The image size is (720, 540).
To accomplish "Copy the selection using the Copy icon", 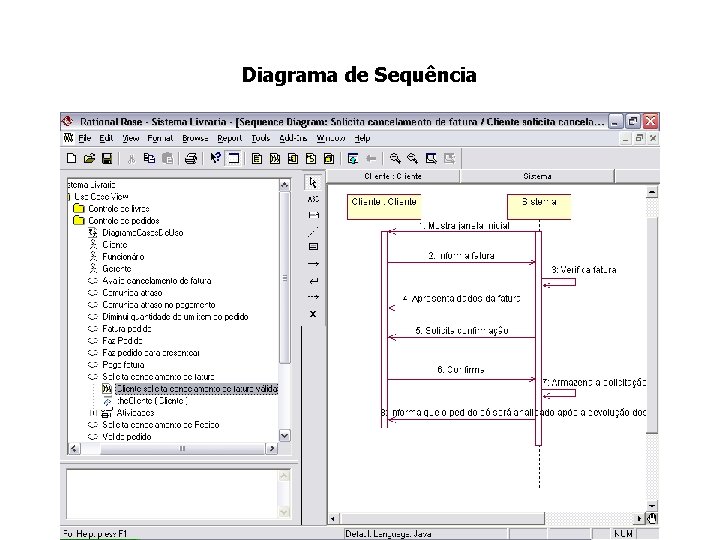I will click(x=149, y=158).
